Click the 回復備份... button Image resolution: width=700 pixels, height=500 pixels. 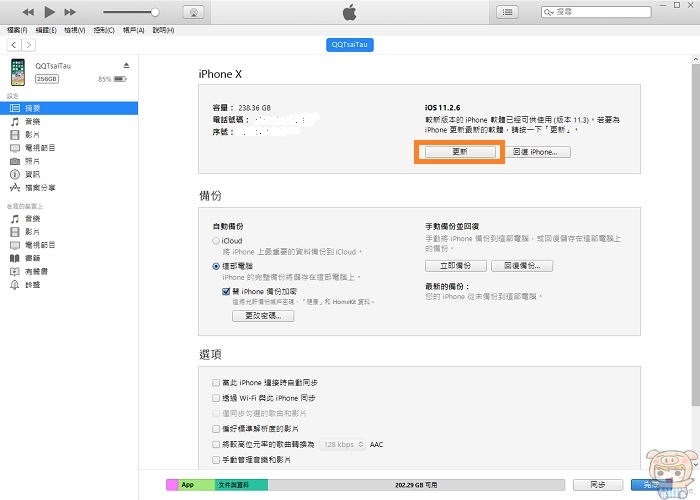pyautogui.click(x=522, y=266)
